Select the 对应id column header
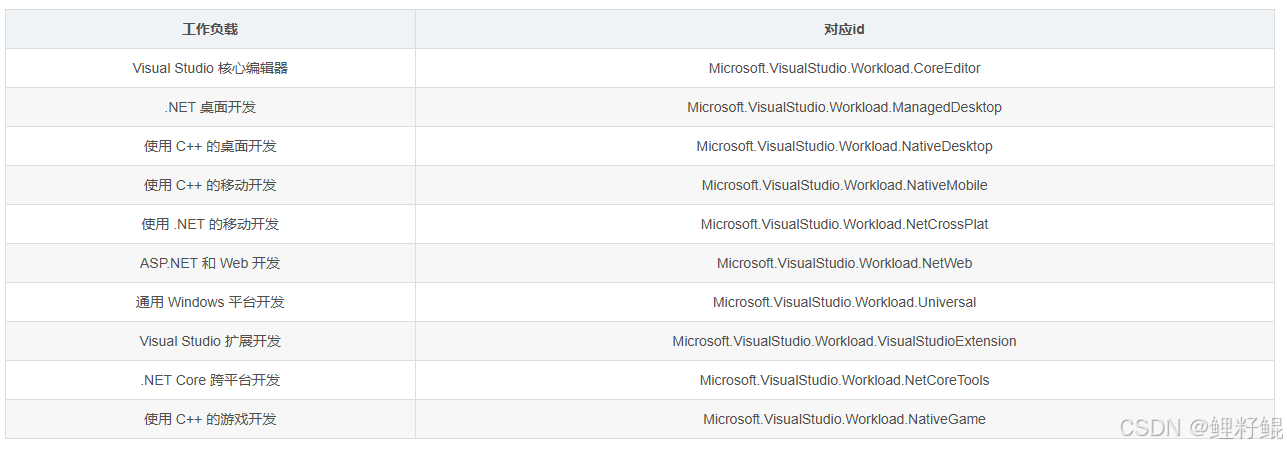The image size is (1287, 449). pos(844,29)
